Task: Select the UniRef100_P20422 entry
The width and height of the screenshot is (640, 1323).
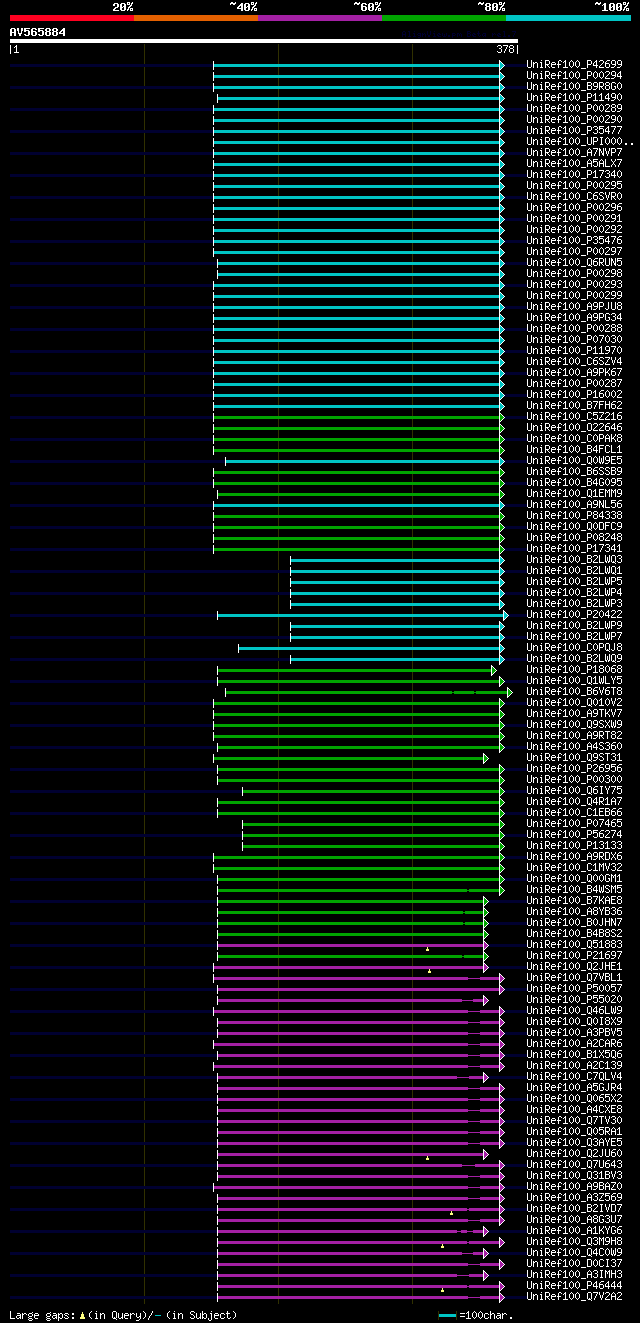Action: click(574, 614)
